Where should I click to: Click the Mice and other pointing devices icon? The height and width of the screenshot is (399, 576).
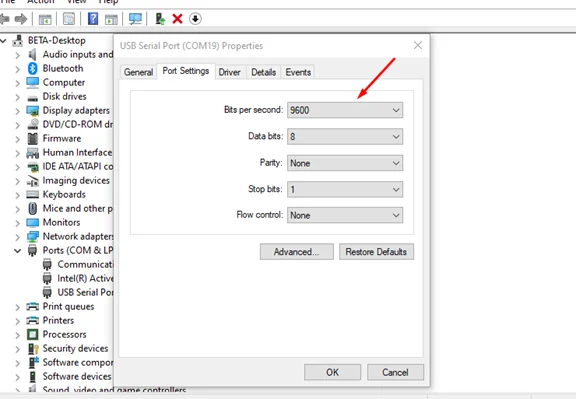(x=33, y=208)
